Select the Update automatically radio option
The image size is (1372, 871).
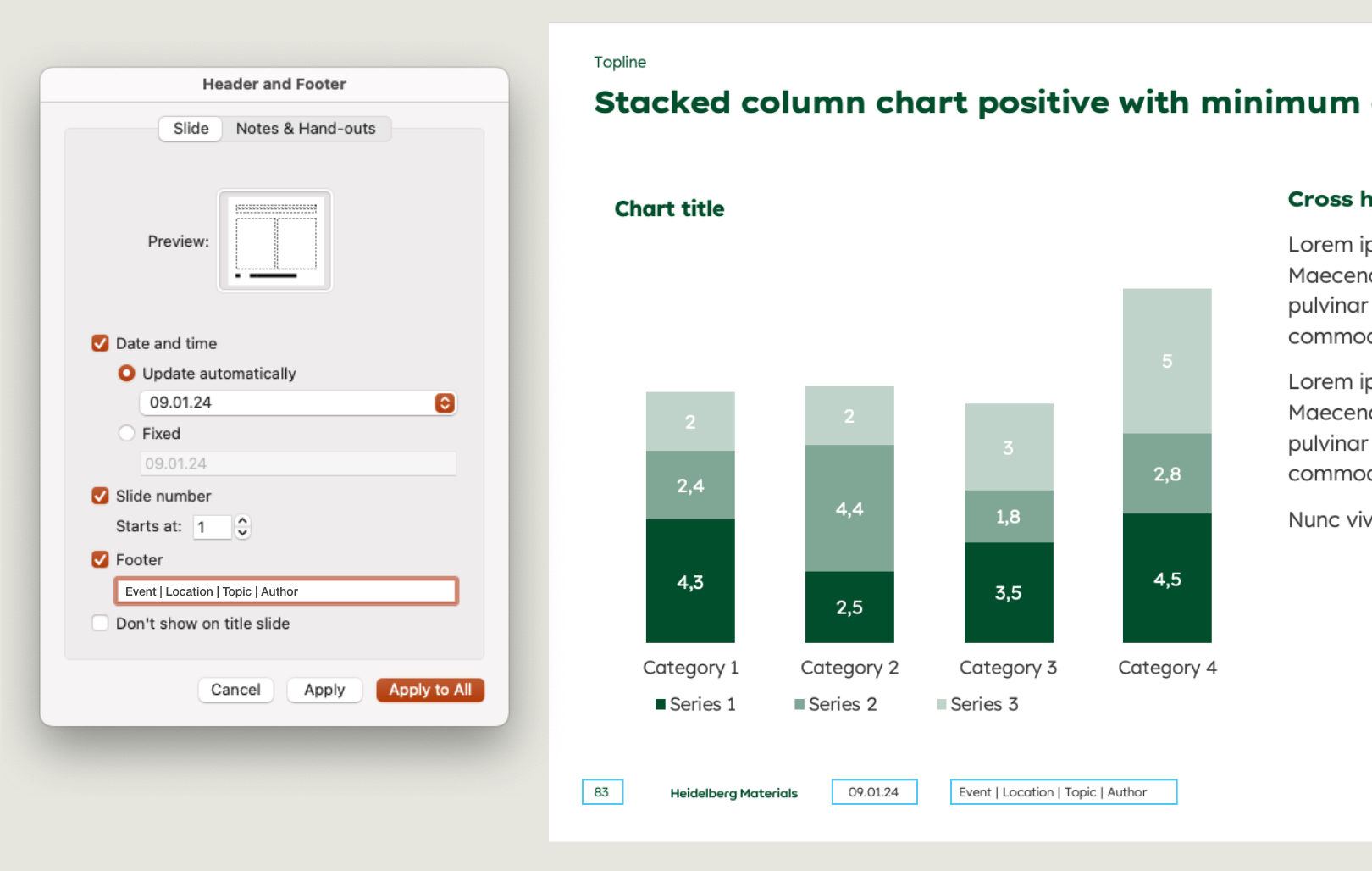tap(127, 373)
